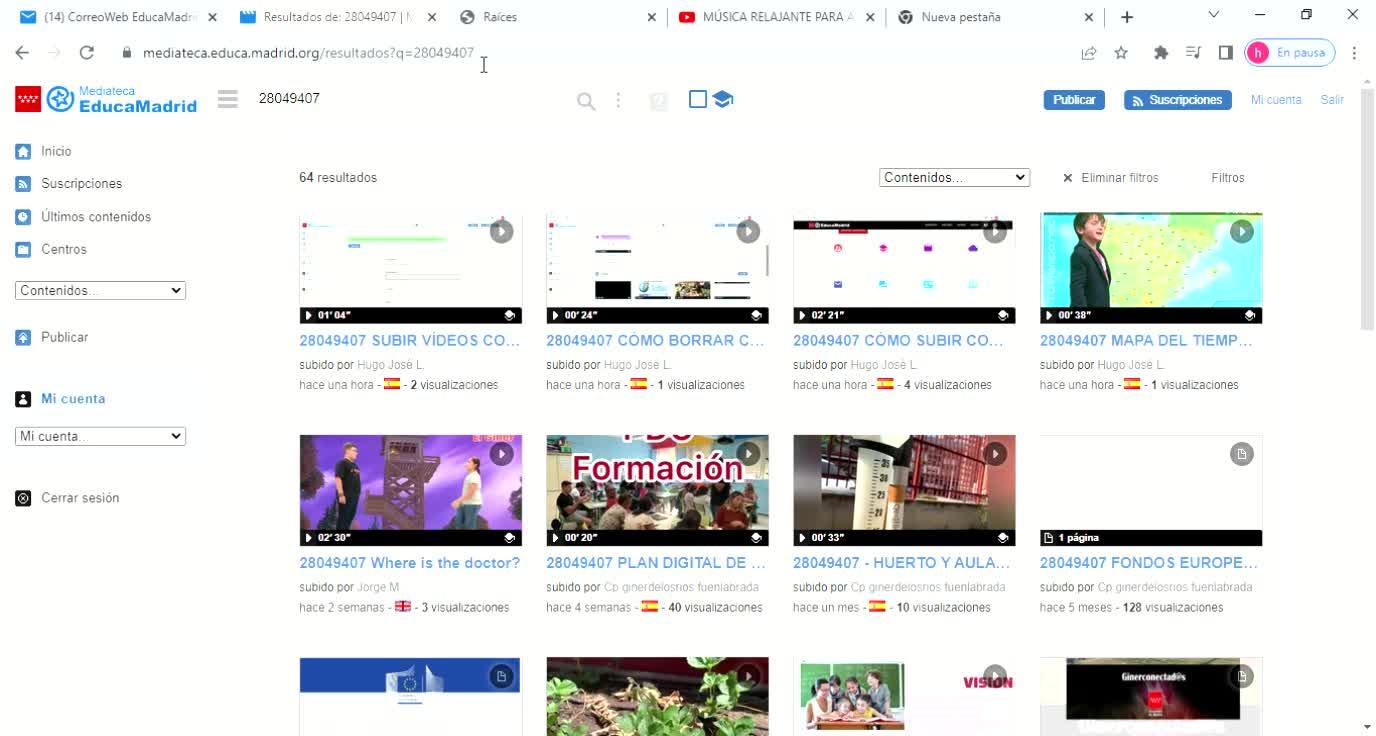Screen dimensions: 1376x736
Task: Switch to the Nueva pestaña tab
Action: pyautogui.click(x=998, y=17)
